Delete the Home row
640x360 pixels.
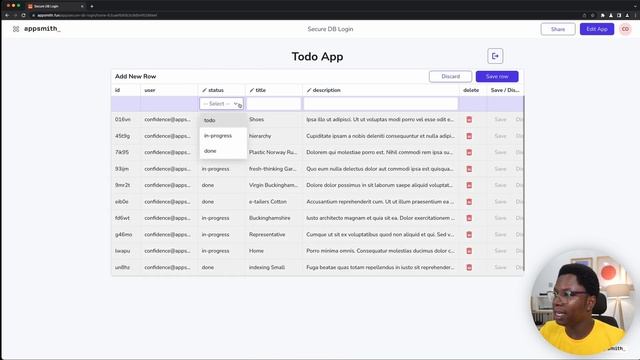469,251
